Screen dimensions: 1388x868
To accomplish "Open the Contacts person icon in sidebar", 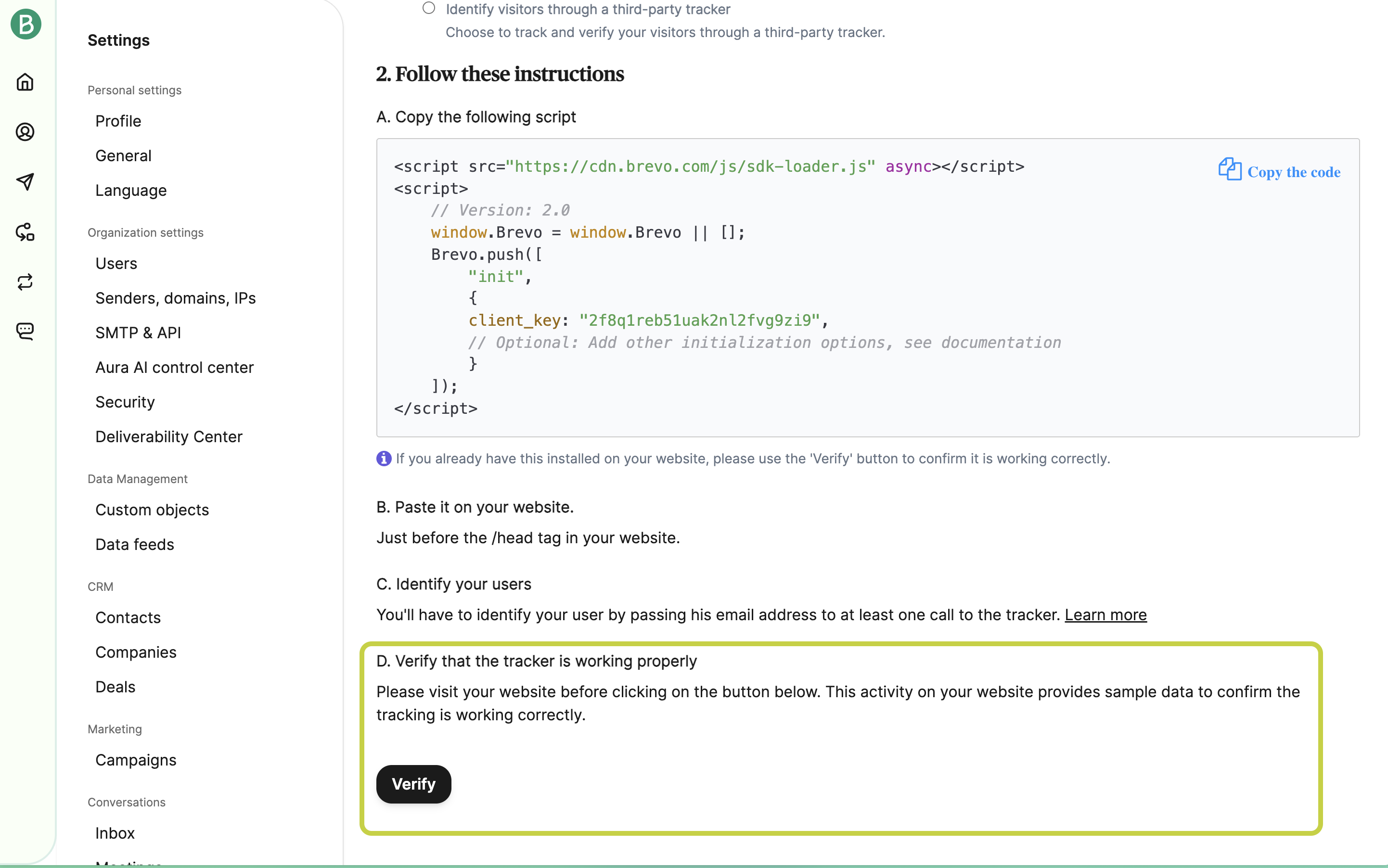I will click(25, 132).
